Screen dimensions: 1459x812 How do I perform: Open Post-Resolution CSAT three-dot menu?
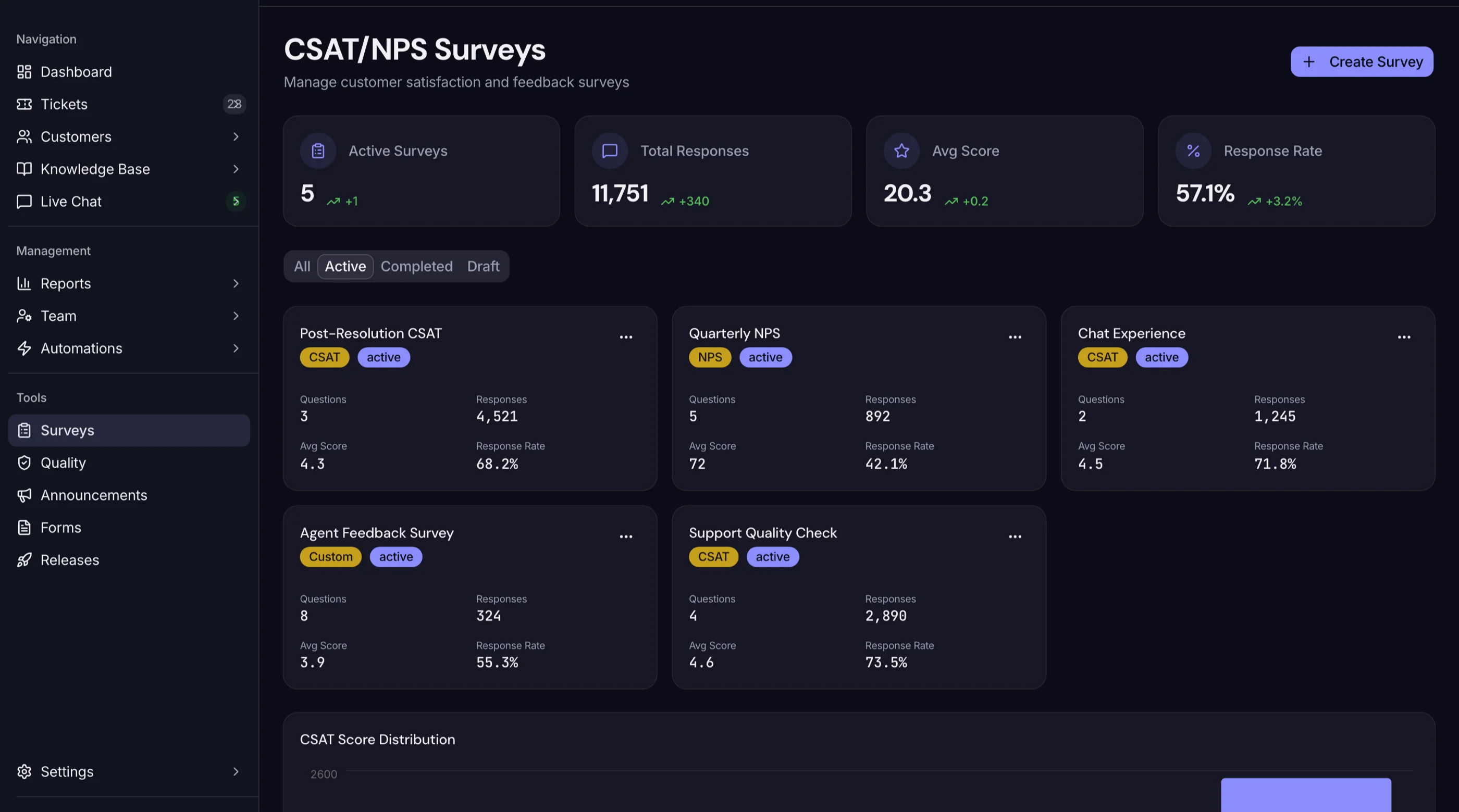pos(626,337)
